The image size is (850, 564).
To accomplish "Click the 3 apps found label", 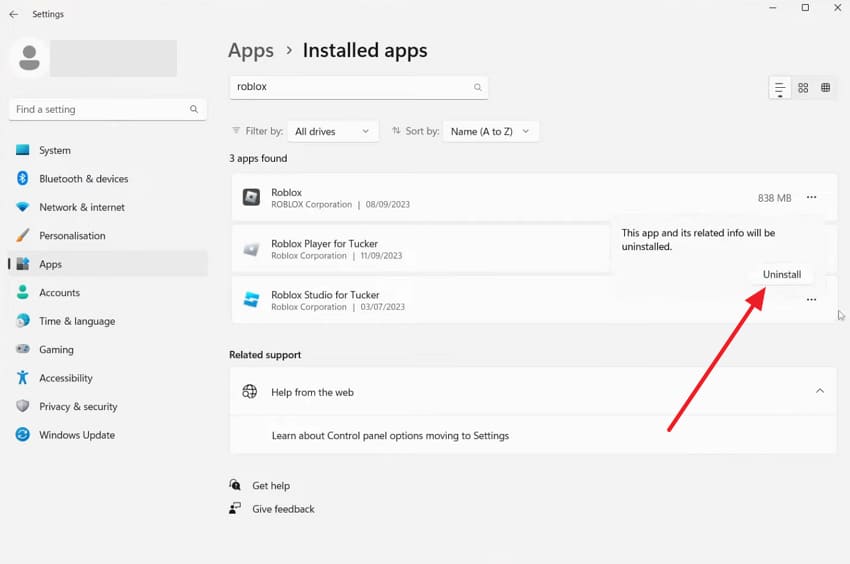I will pos(258,158).
